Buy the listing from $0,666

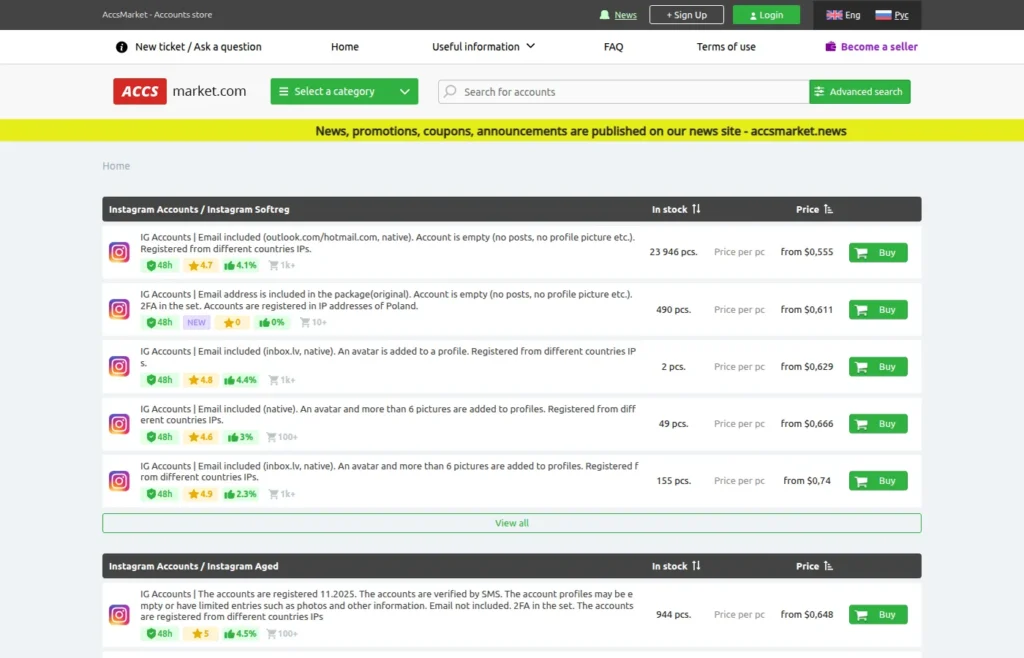[x=878, y=424]
